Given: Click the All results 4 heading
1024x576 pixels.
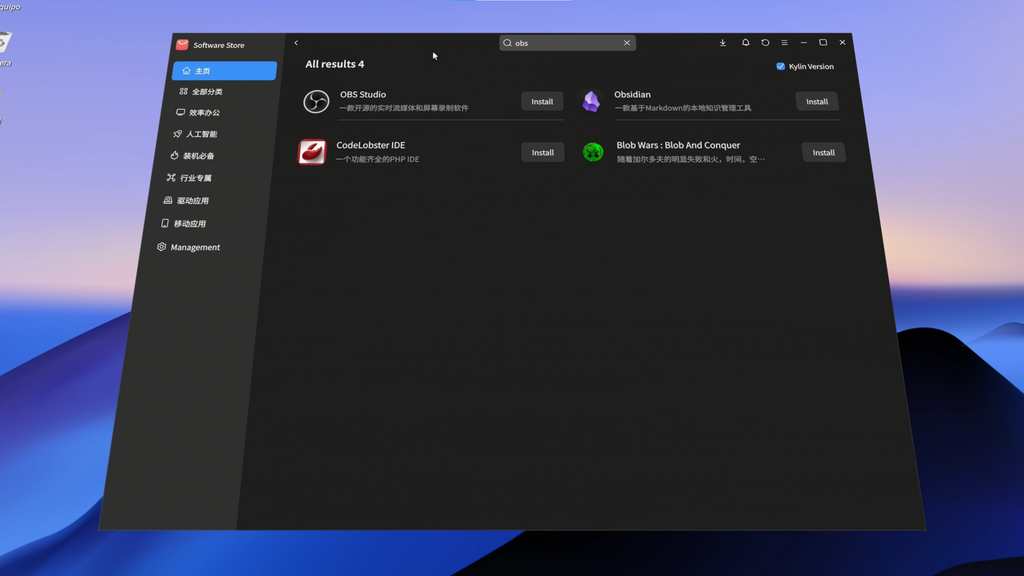Looking at the screenshot, I should [x=334, y=64].
